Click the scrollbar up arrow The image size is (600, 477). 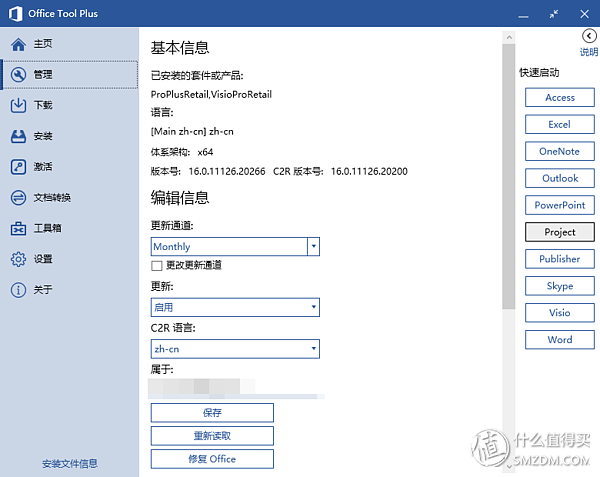pos(509,37)
